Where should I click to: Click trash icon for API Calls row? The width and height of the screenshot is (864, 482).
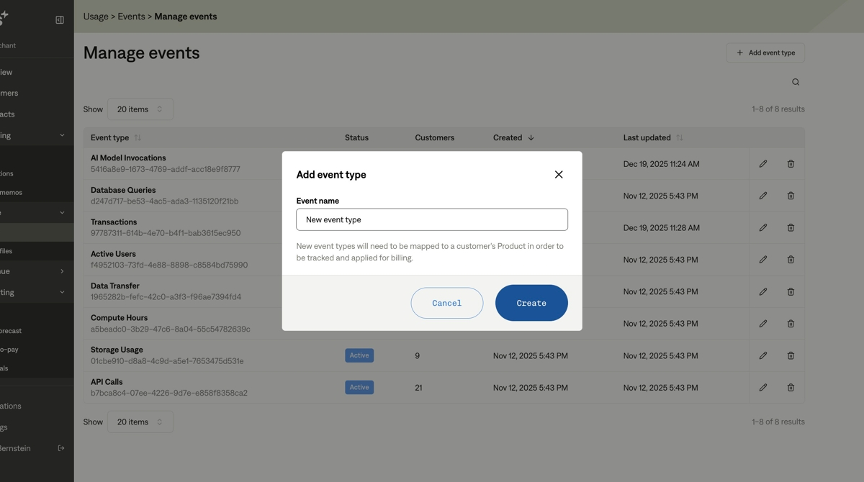790,387
